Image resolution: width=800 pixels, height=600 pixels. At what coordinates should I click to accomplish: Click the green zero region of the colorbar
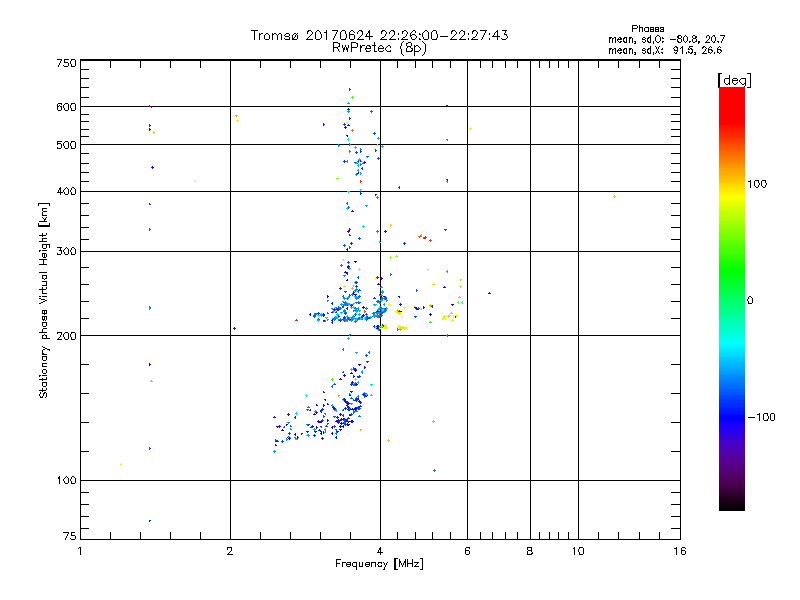click(x=732, y=300)
